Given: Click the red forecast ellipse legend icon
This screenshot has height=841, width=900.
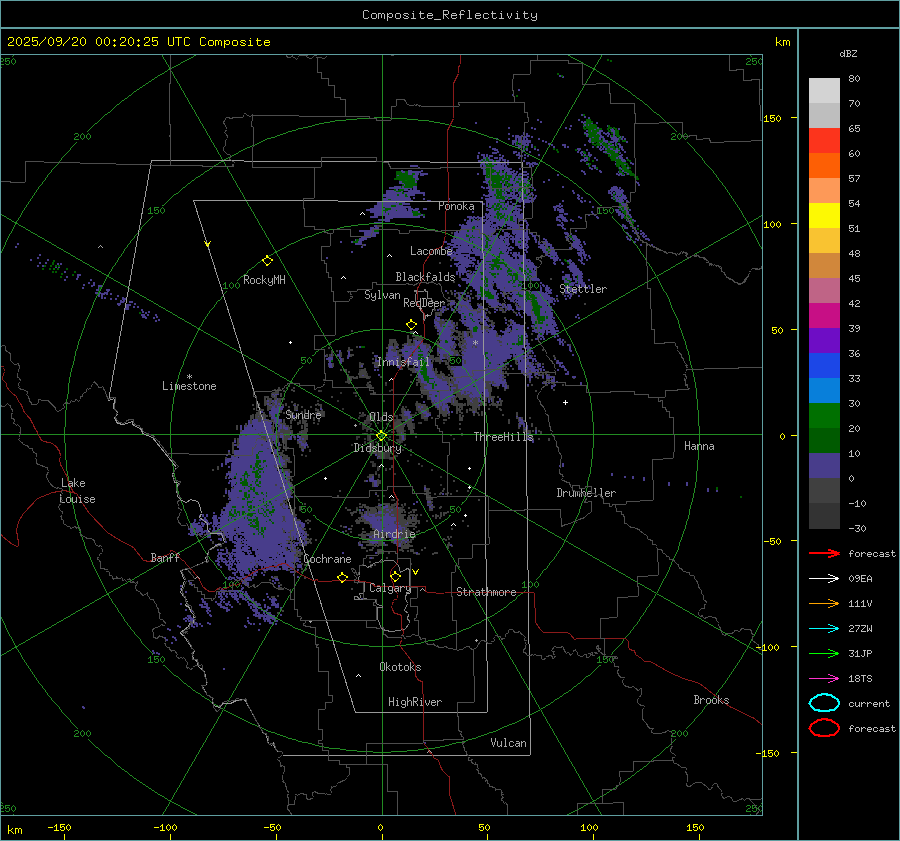Looking at the screenshot, I should pyautogui.click(x=824, y=728).
